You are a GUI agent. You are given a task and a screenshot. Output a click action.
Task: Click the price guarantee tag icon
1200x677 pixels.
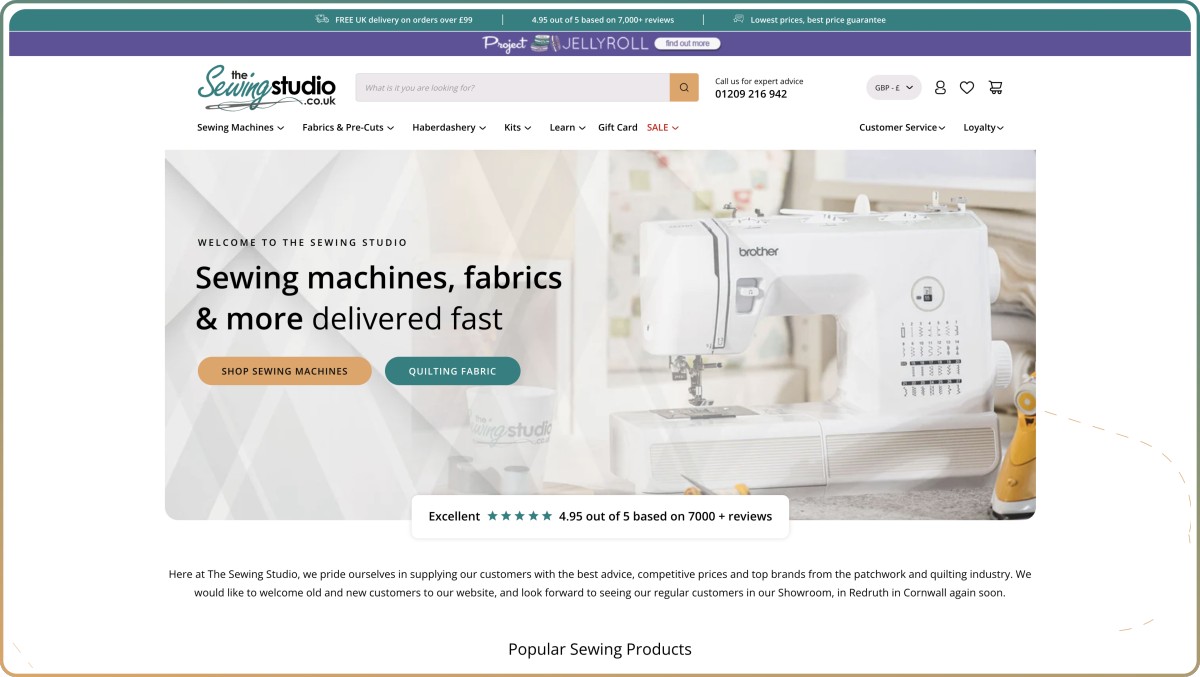pyautogui.click(x=738, y=19)
